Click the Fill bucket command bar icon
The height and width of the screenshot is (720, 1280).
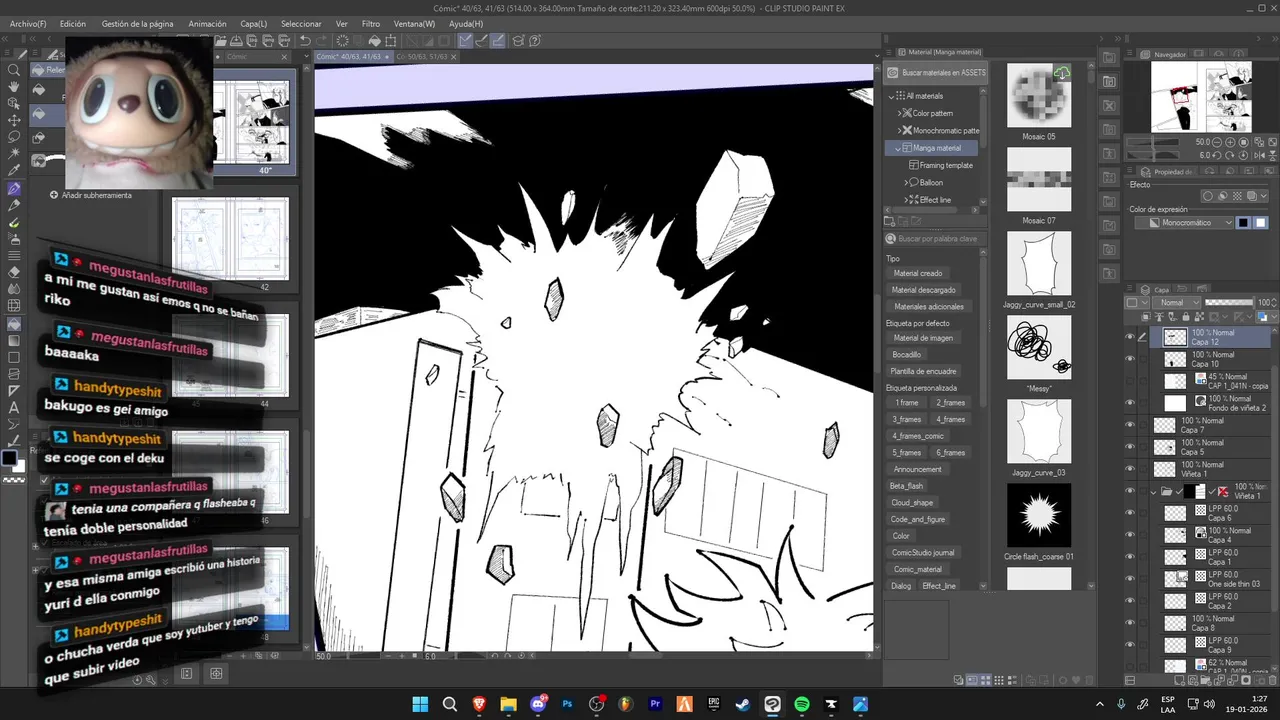tap(375, 41)
